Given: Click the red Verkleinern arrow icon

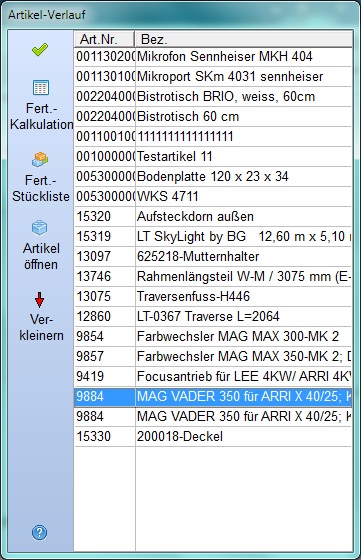Looking at the screenshot, I should (40, 300).
